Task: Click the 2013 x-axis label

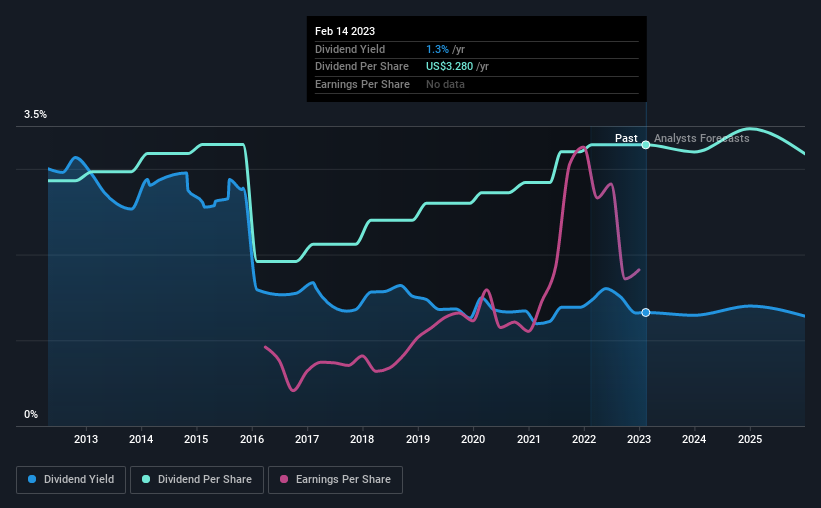Action: point(86,439)
